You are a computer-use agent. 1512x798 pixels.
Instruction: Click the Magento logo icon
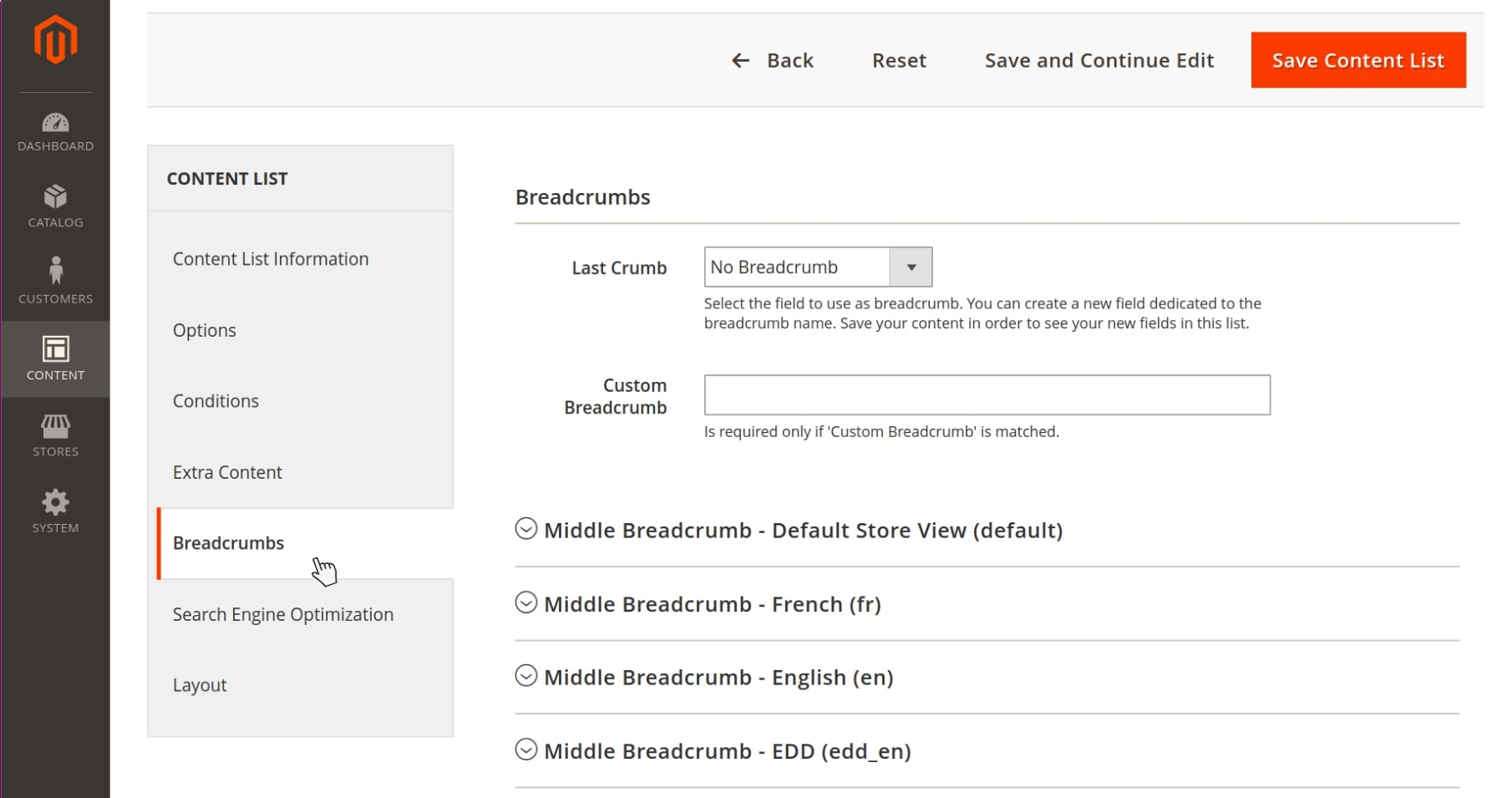pos(55,39)
